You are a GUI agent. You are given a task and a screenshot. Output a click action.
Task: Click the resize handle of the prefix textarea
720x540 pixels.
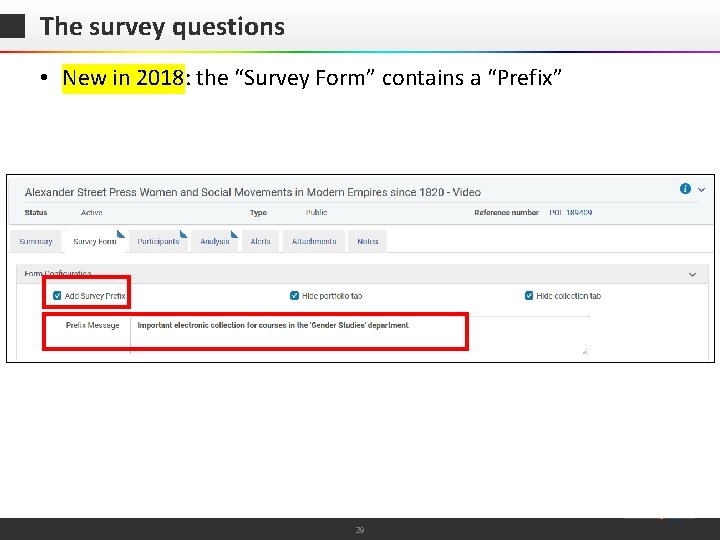[585, 352]
